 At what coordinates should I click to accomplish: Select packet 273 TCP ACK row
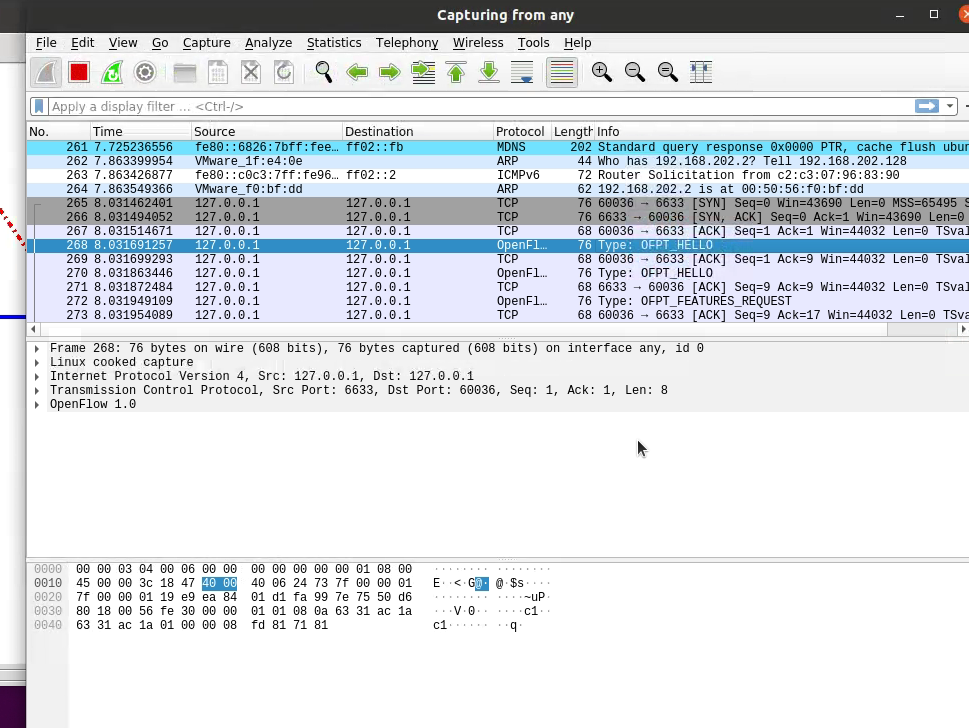point(497,315)
